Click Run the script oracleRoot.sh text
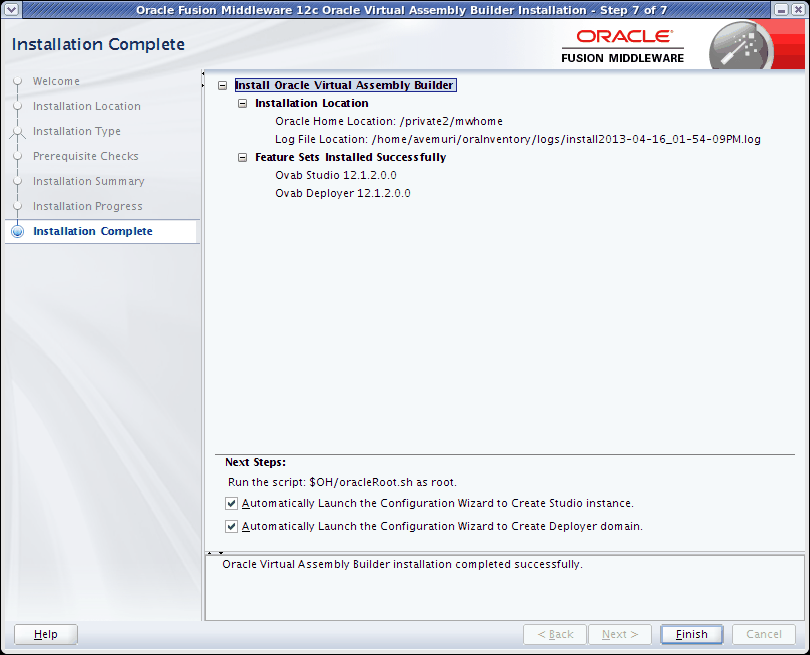The width and height of the screenshot is (810, 655). (342, 482)
